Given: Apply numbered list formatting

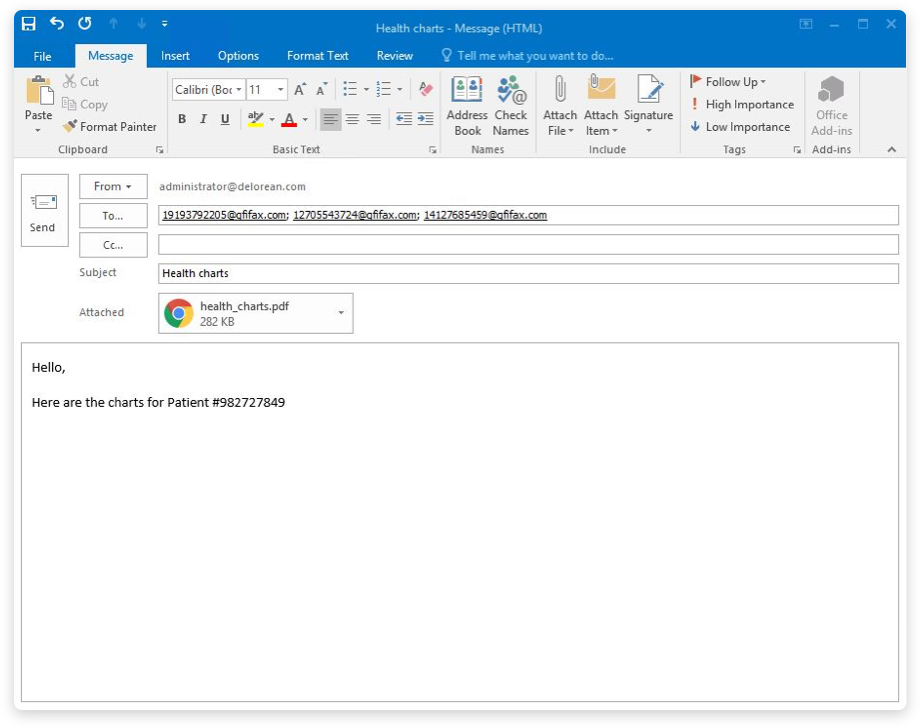Looking at the screenshot, I should click(x=384, y=89).
